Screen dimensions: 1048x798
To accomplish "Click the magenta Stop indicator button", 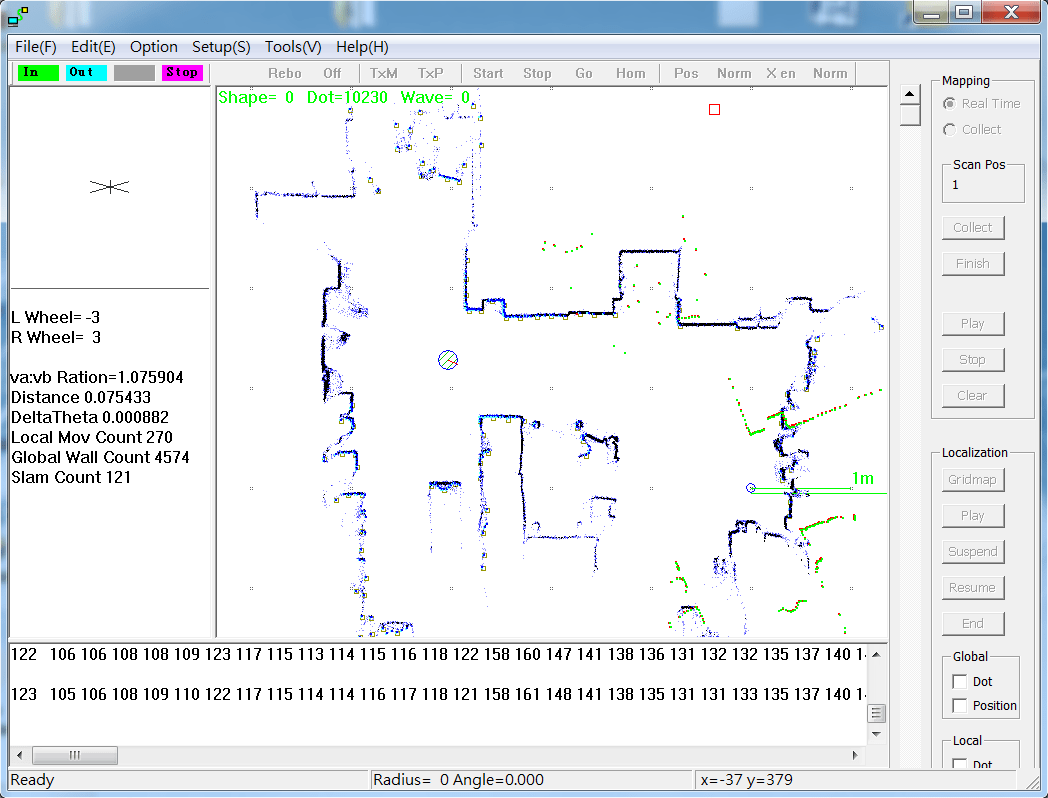I will (182, 72).
